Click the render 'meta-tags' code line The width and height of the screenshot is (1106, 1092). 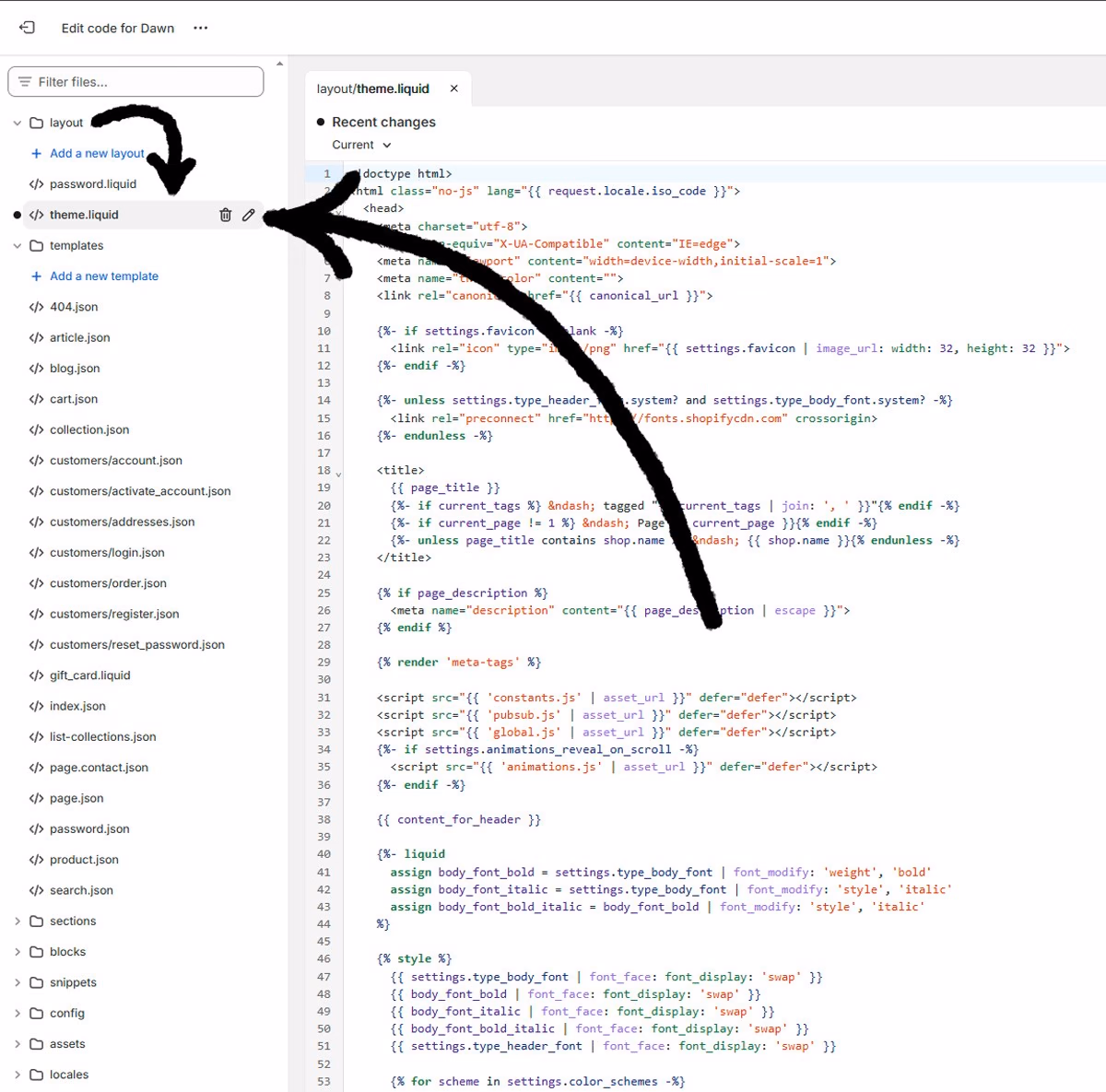click(x=459, y=662)
